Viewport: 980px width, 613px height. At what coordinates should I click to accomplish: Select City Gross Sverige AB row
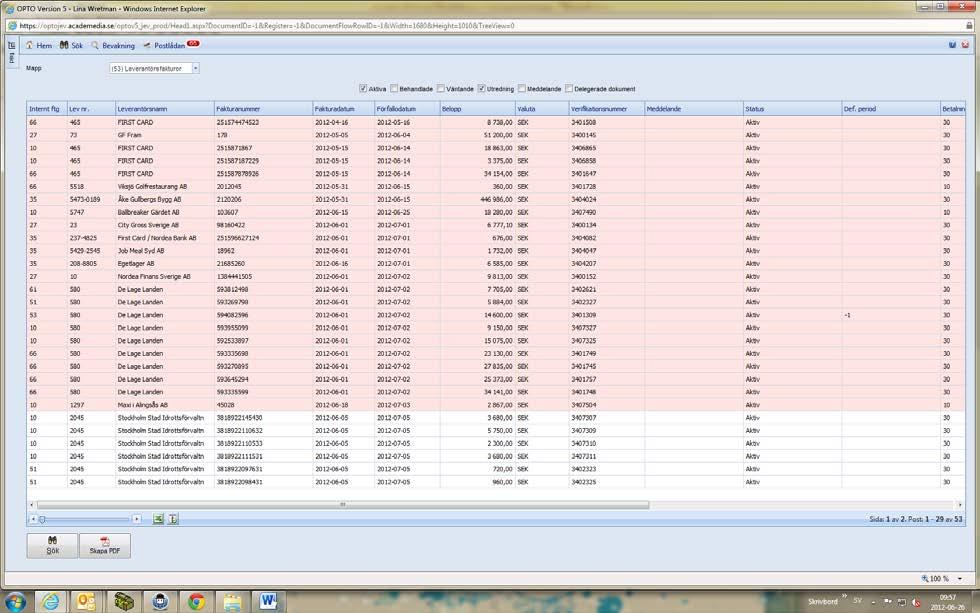(496, 225)
